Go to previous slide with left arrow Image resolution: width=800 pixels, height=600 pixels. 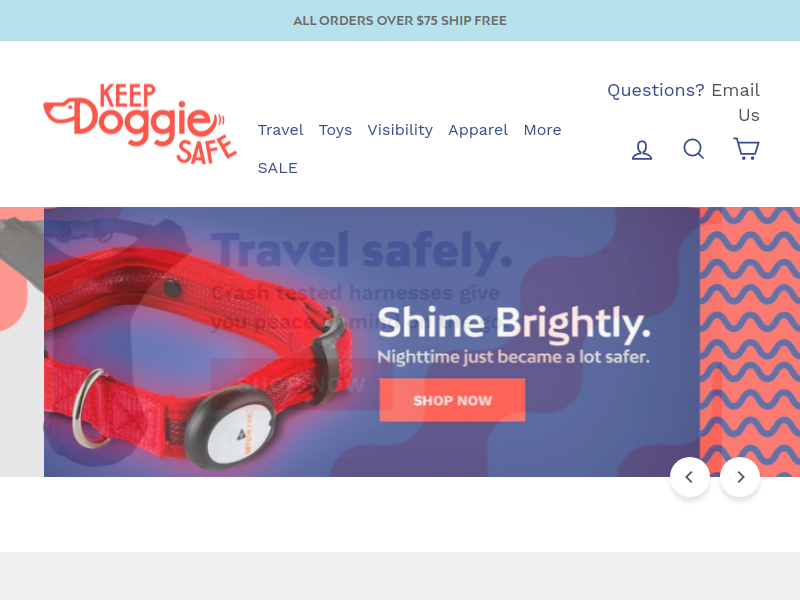click(689, 477)
